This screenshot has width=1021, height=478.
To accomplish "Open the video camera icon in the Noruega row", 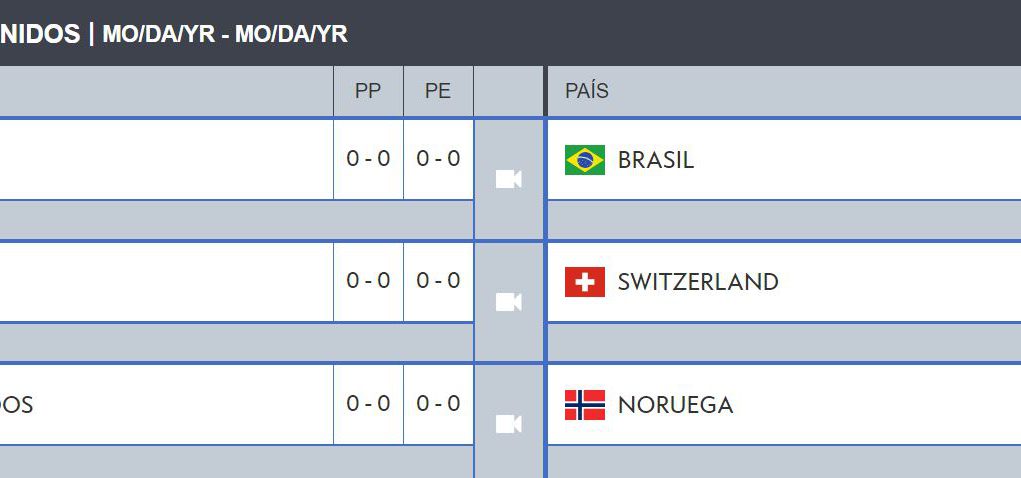I will click(x=509, y=424).
